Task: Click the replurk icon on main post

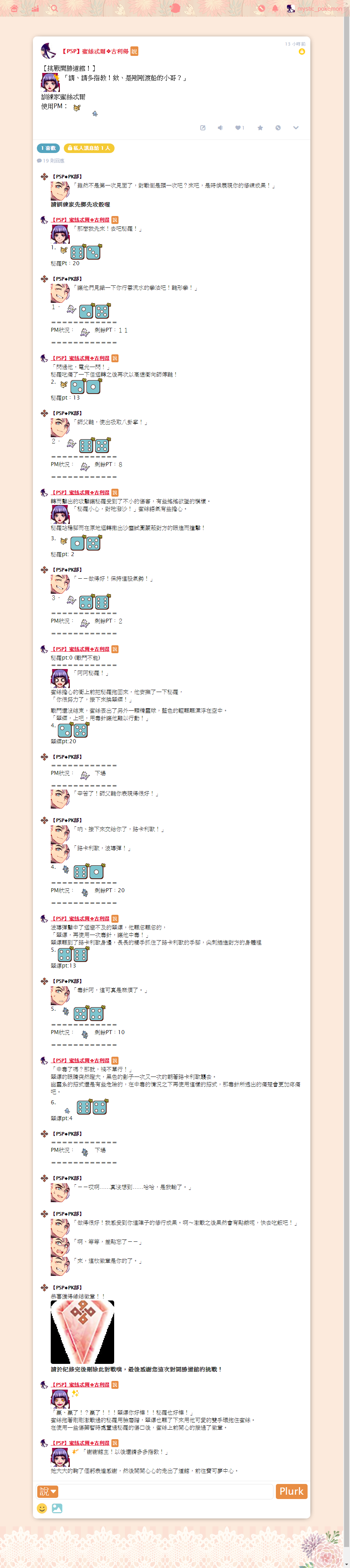Action: (x=277, y=128)
